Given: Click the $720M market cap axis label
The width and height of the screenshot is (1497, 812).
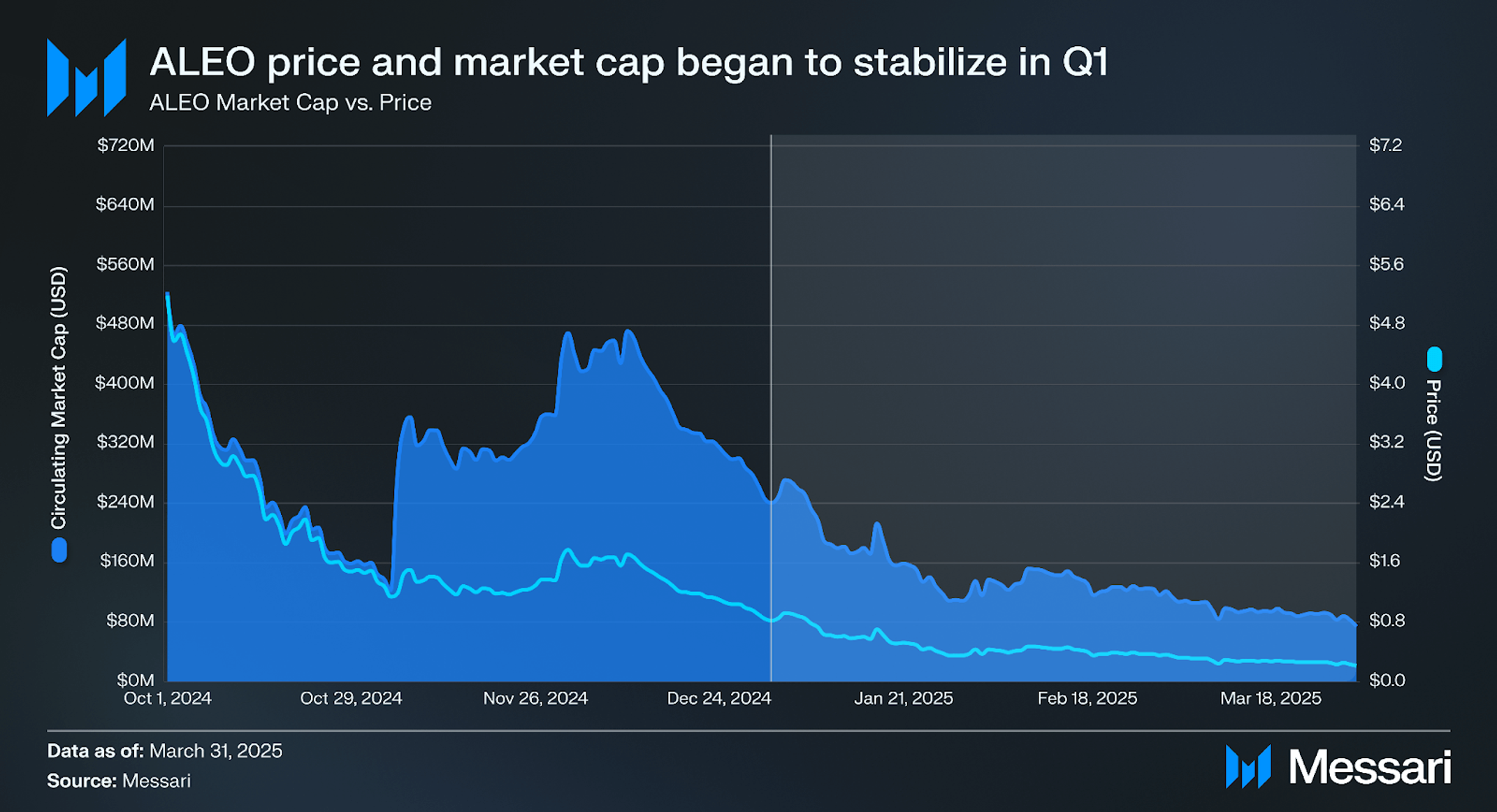Looking at the screenshot, I should point(126,145).
